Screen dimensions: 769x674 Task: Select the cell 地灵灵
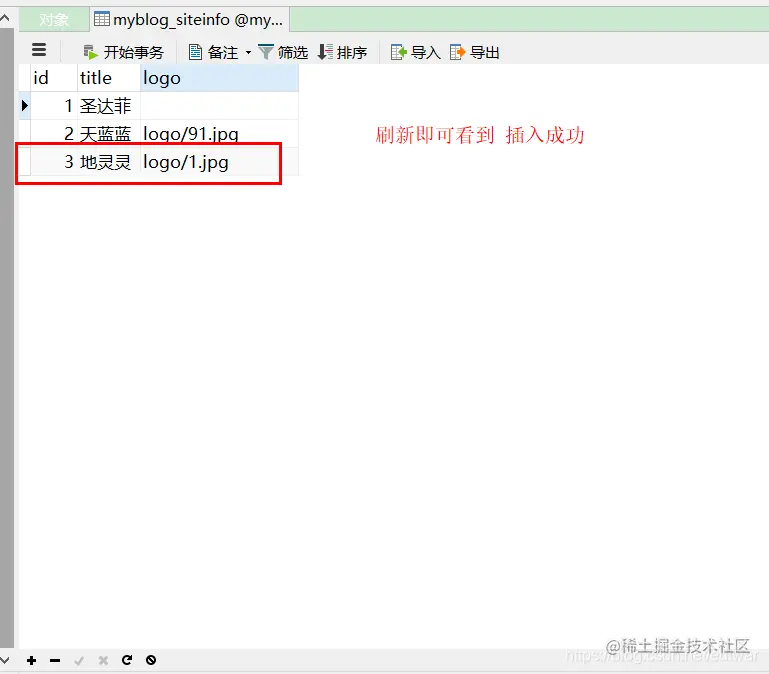(x=109, y=162)
